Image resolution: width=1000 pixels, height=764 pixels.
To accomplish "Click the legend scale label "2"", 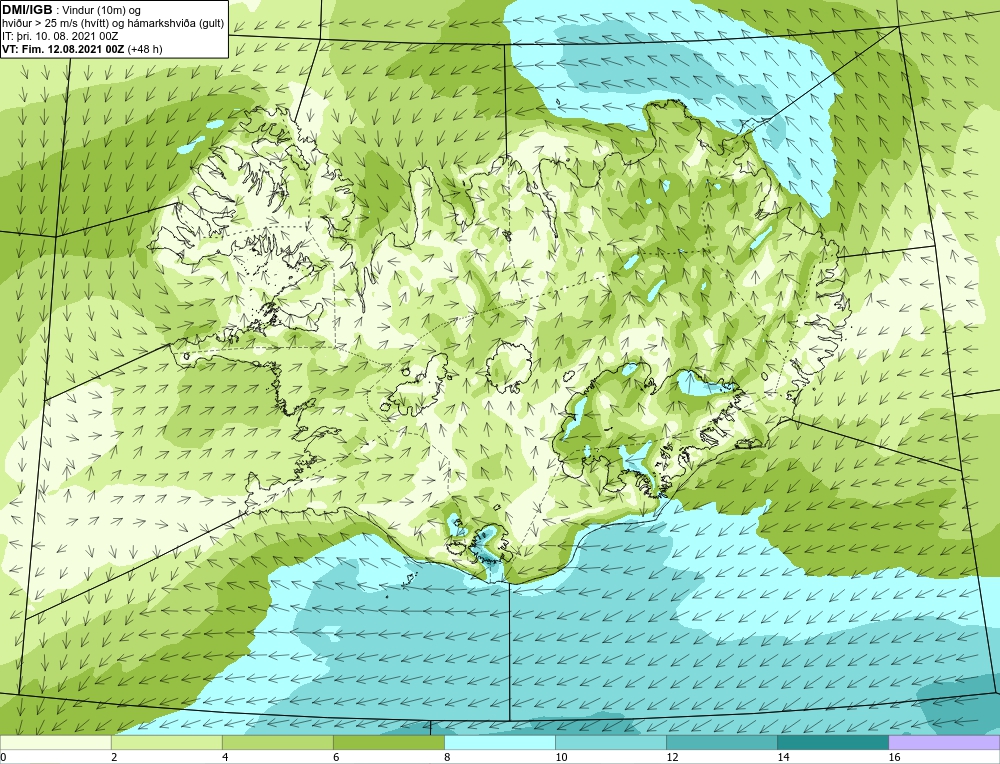I will click(114, 757).
